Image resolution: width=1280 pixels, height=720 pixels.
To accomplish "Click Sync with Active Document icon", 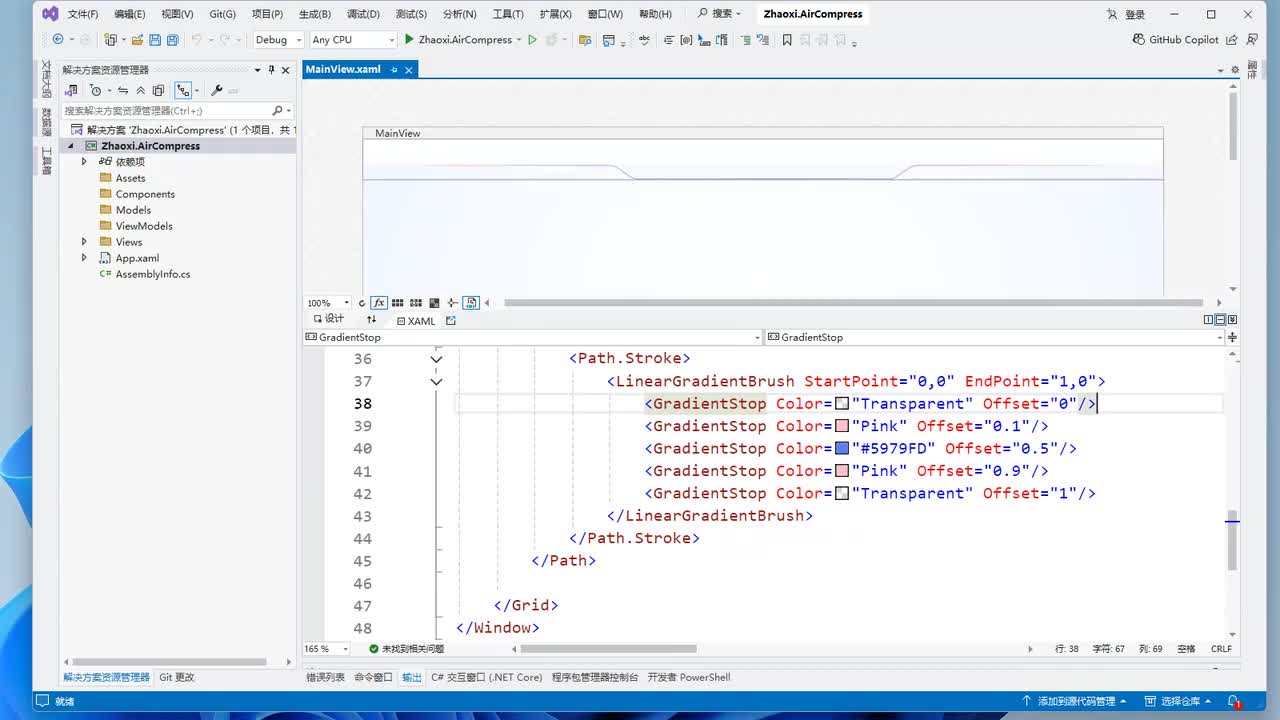I will pyautogui.click(x=122, y=91).
